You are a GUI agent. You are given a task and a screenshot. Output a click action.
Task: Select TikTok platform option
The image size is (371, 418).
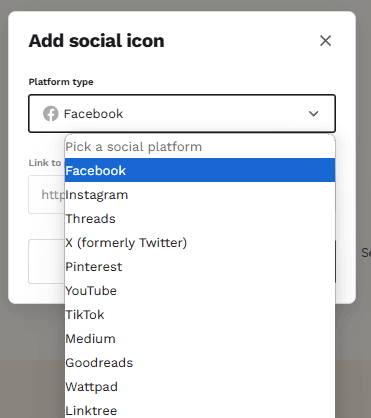click(x=200, y=315)
